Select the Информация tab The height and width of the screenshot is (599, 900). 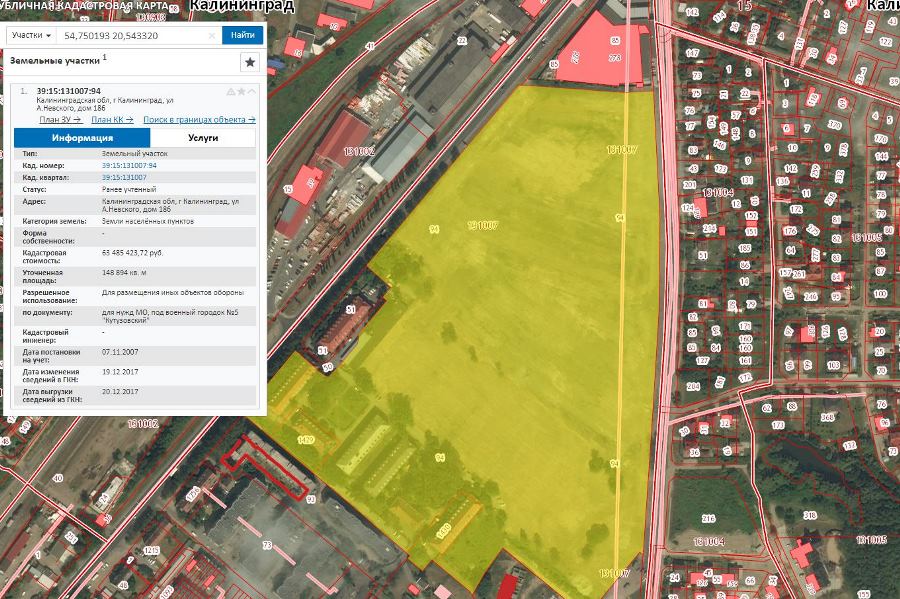click(x=82, y=138)
